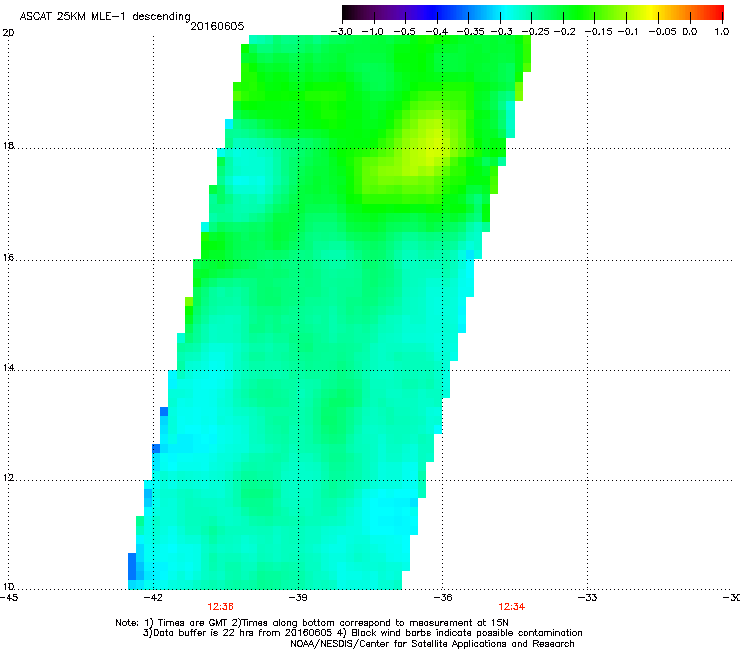Screen dimensions: 740x650
Task: Click the longitude label -45
Action: coord(9,598)
